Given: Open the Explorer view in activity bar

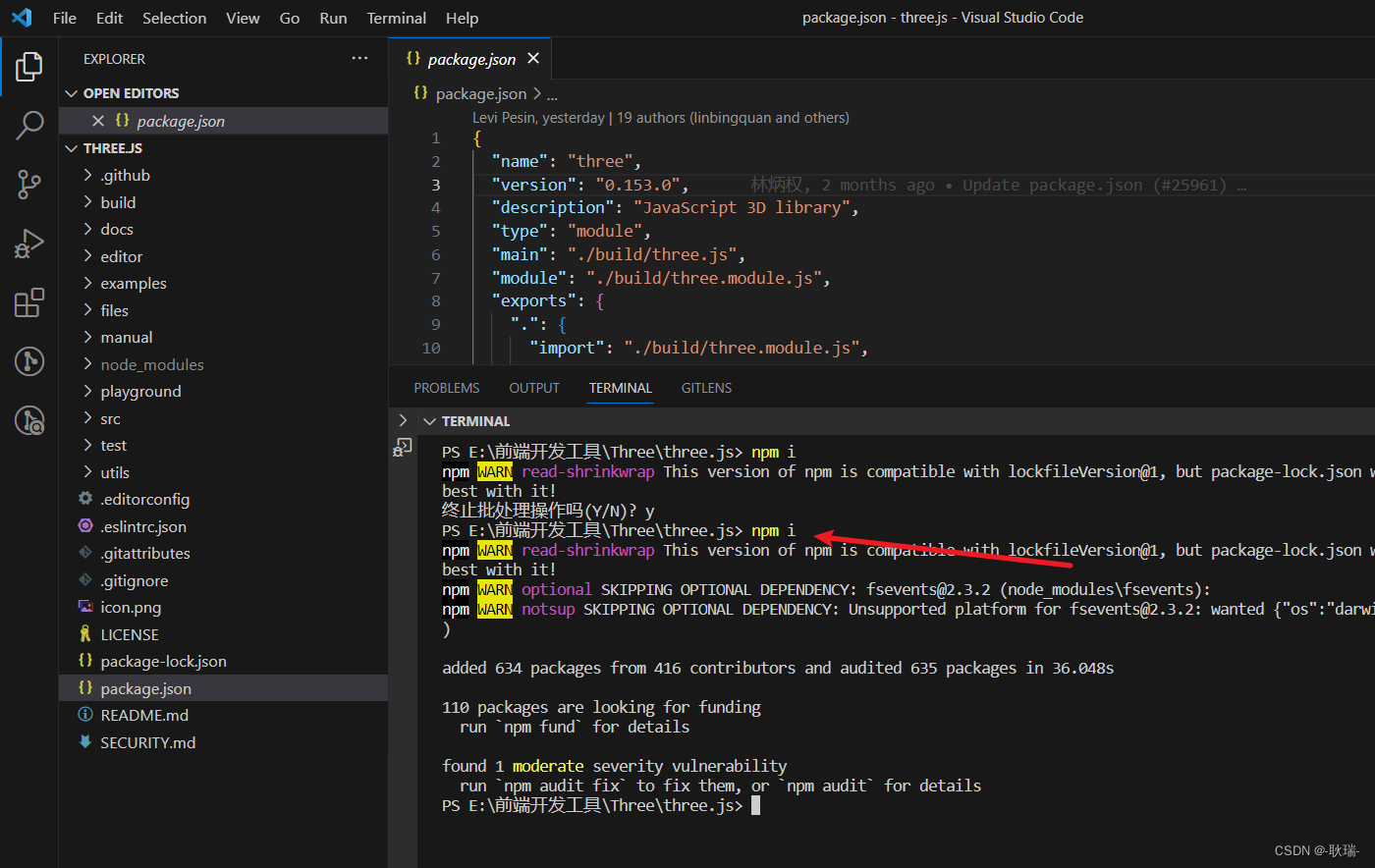Looking at the screenshot, I should [29, 67].
